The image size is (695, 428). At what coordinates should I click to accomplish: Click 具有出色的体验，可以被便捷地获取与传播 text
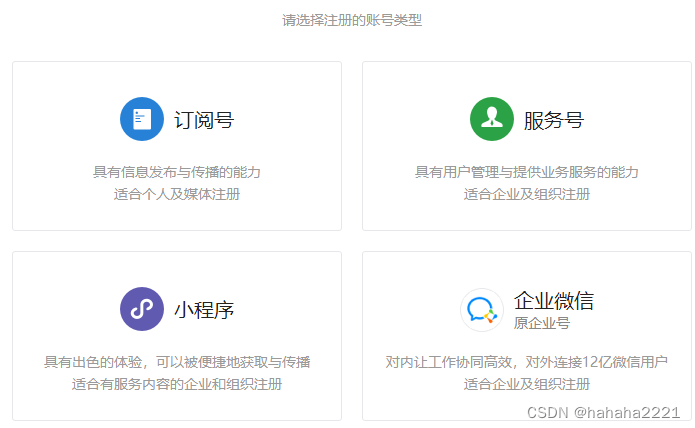[x=177, y=362]
